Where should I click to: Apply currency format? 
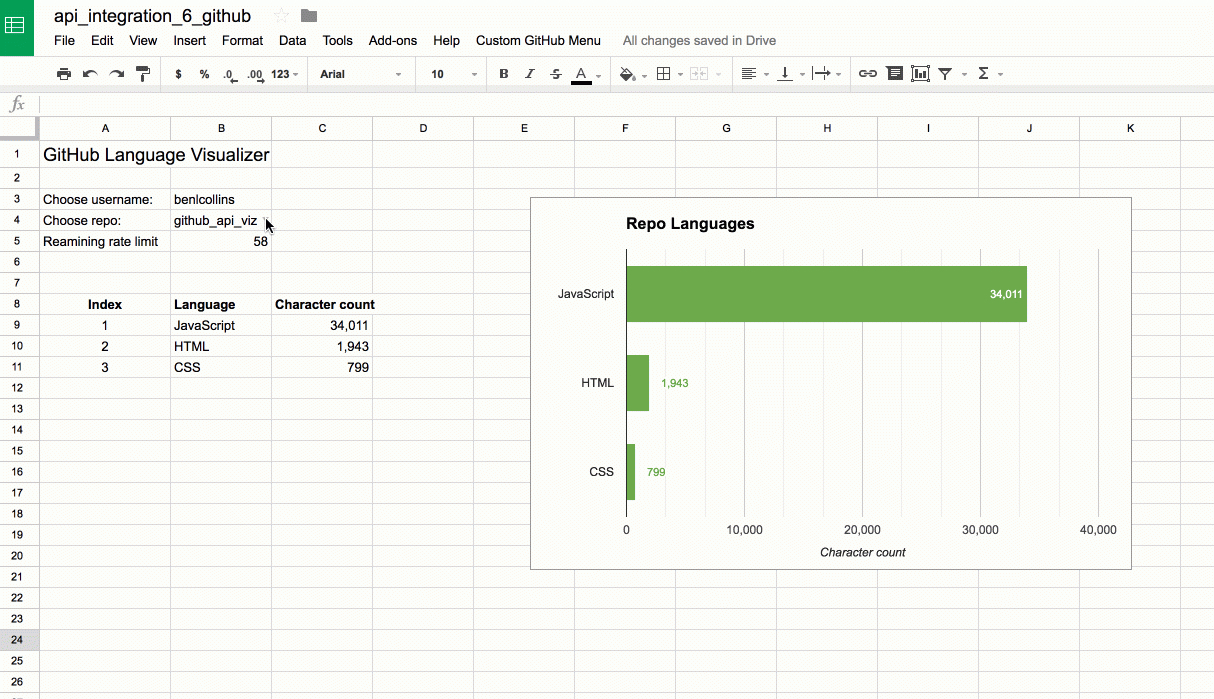pyautogui.click(x=179, y=73)
